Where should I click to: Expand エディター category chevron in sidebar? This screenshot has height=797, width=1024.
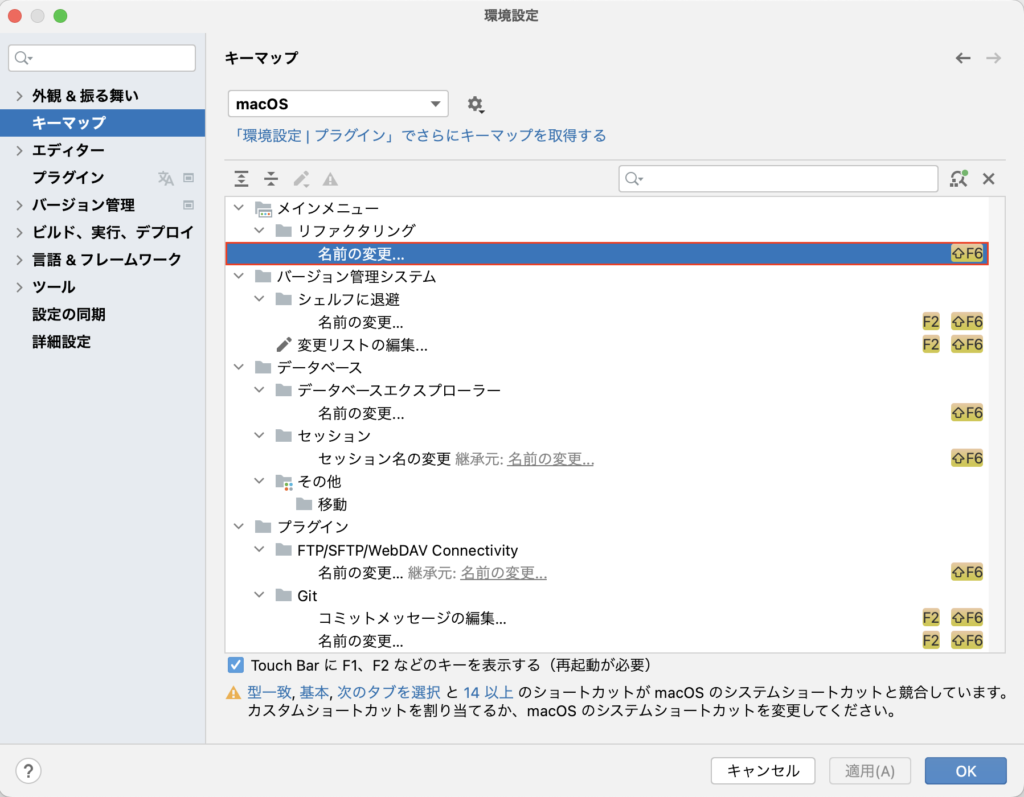pos(19,150)
